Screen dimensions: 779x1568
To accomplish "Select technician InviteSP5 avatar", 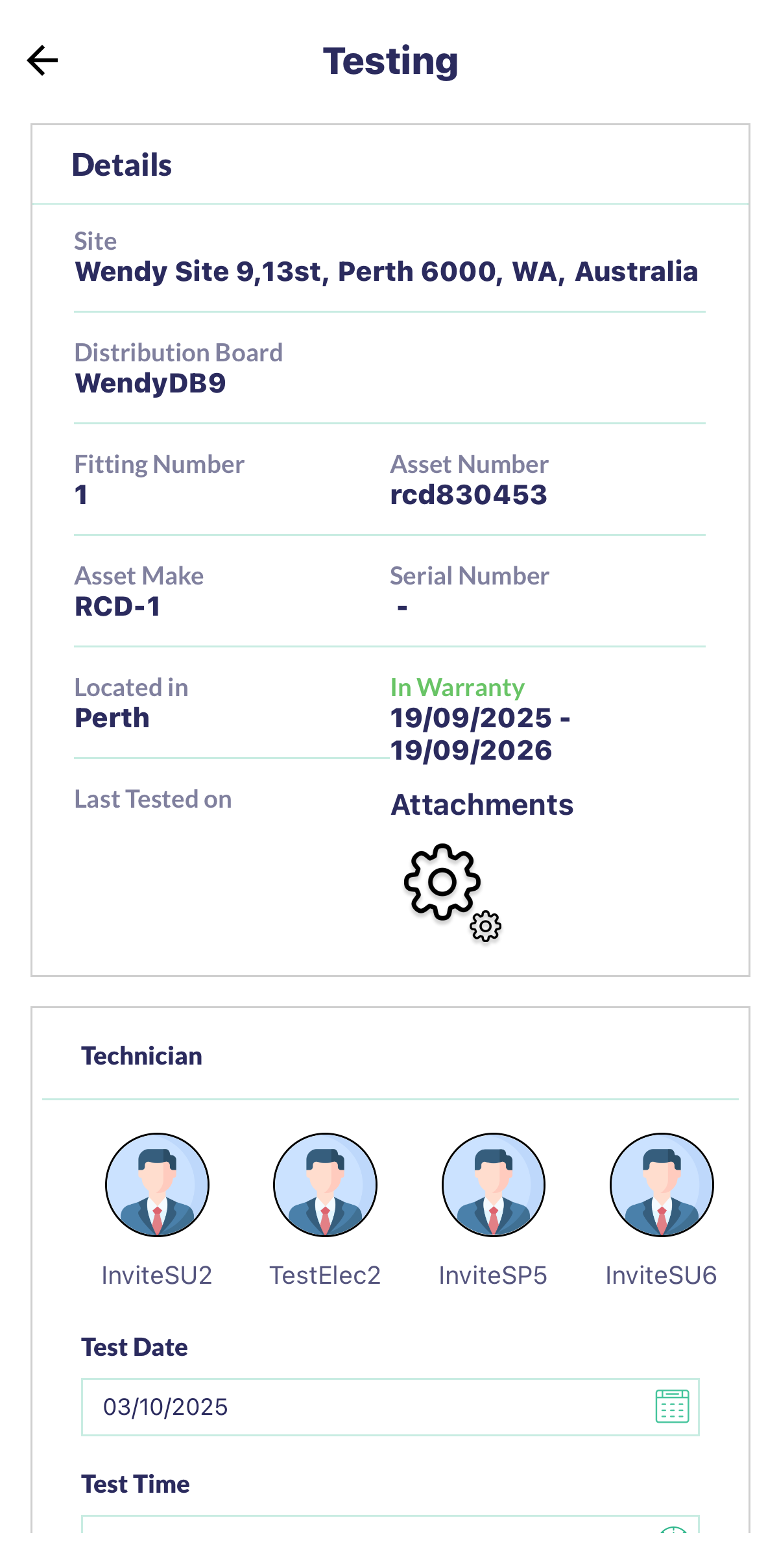I will 493,1185.
